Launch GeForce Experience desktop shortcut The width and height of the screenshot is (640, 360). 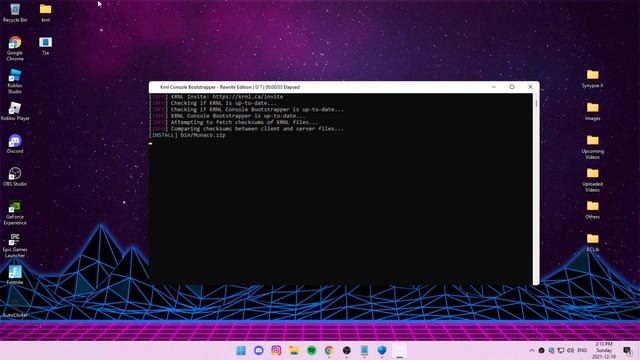(15, 212)
